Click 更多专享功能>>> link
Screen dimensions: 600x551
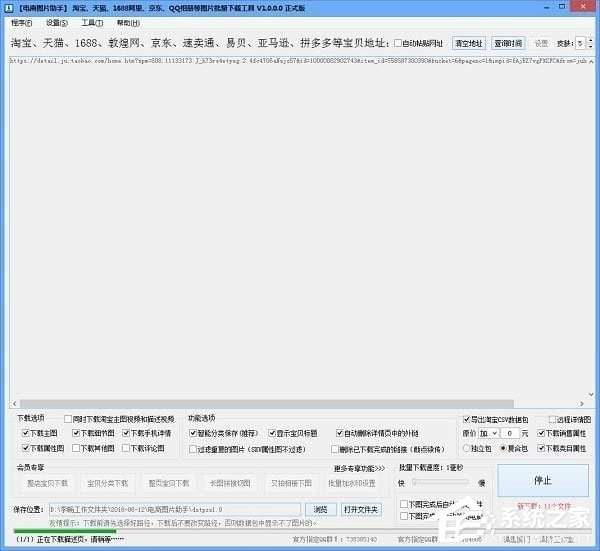(359, 468)
